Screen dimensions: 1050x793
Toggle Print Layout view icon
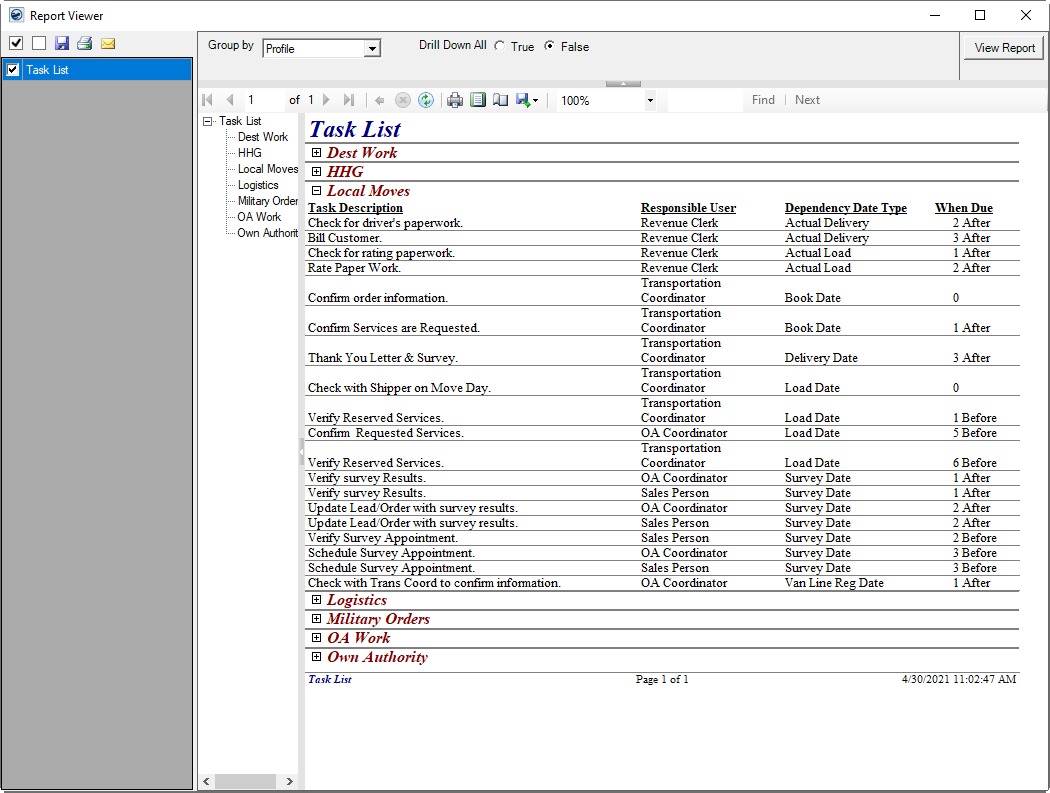point(478,100)
